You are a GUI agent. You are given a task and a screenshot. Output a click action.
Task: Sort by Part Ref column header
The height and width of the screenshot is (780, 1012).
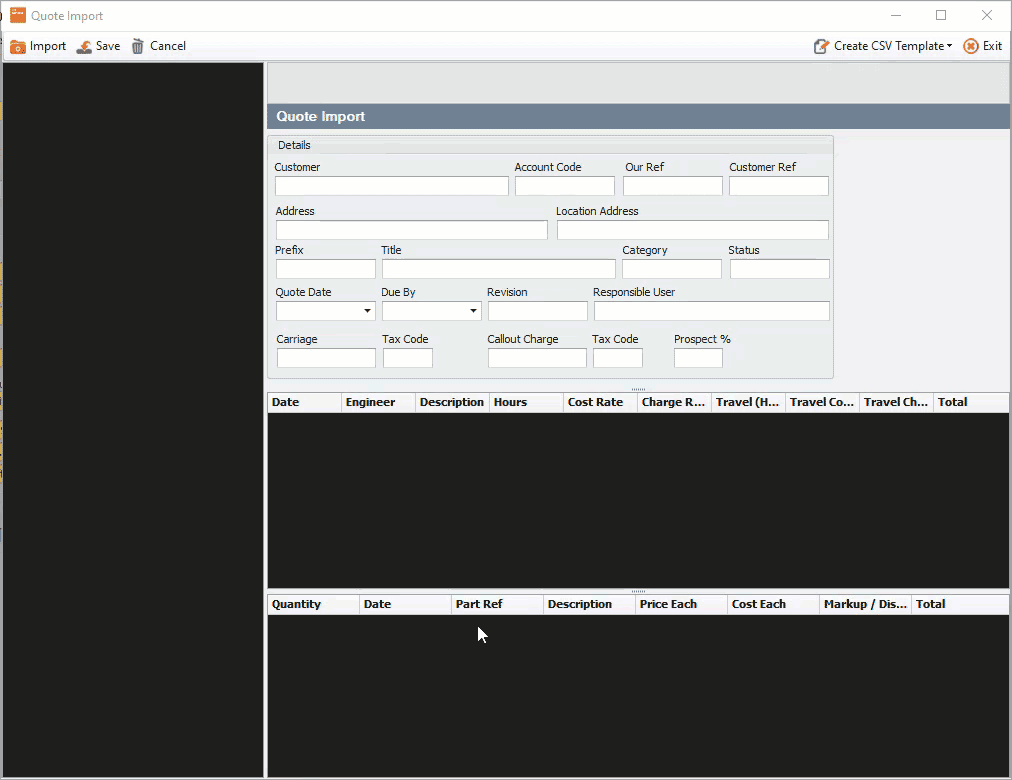point(498,605)
